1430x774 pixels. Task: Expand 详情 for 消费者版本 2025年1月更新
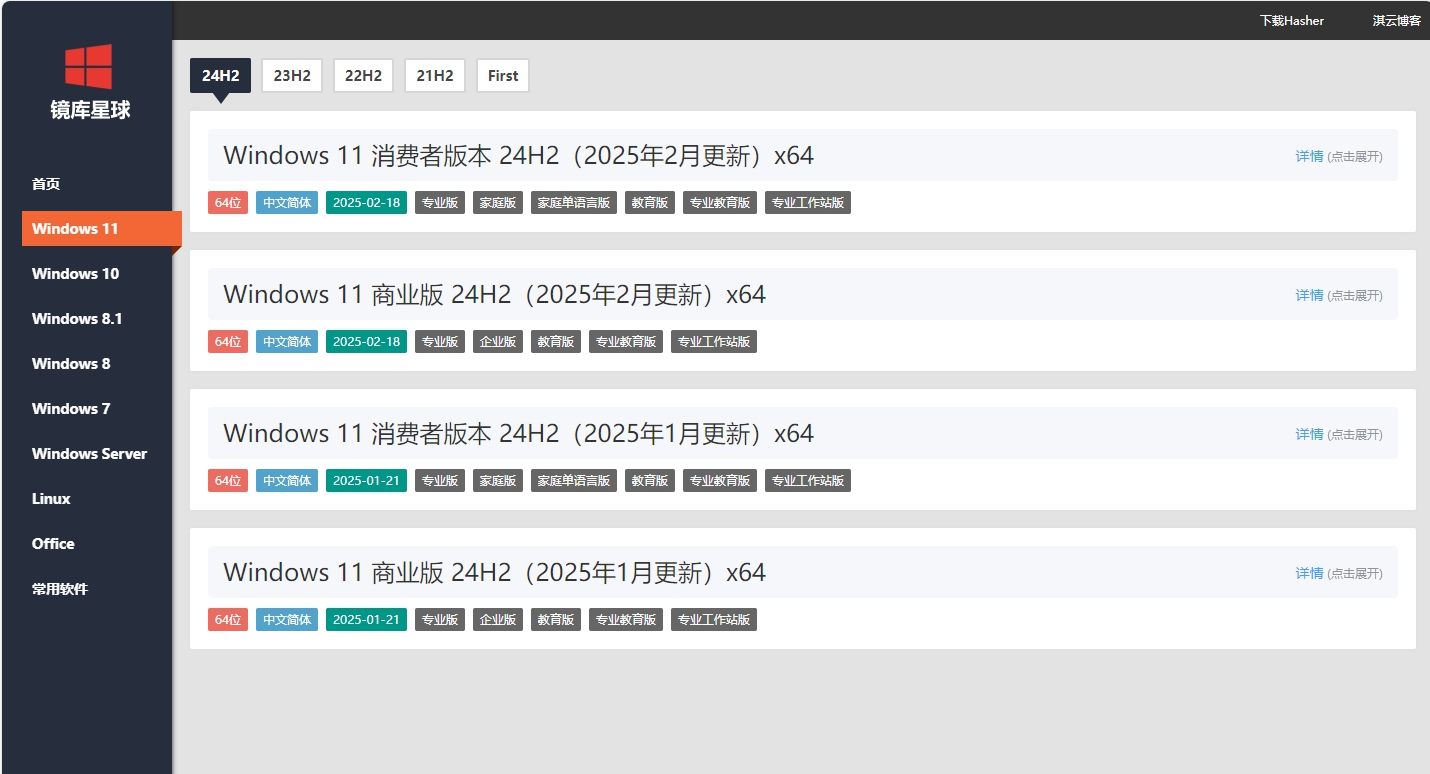pyautogui.click(x=1310, y=433)
